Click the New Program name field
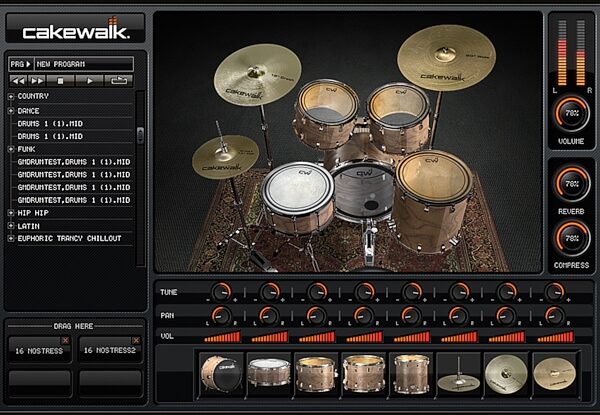 point(84,64)
